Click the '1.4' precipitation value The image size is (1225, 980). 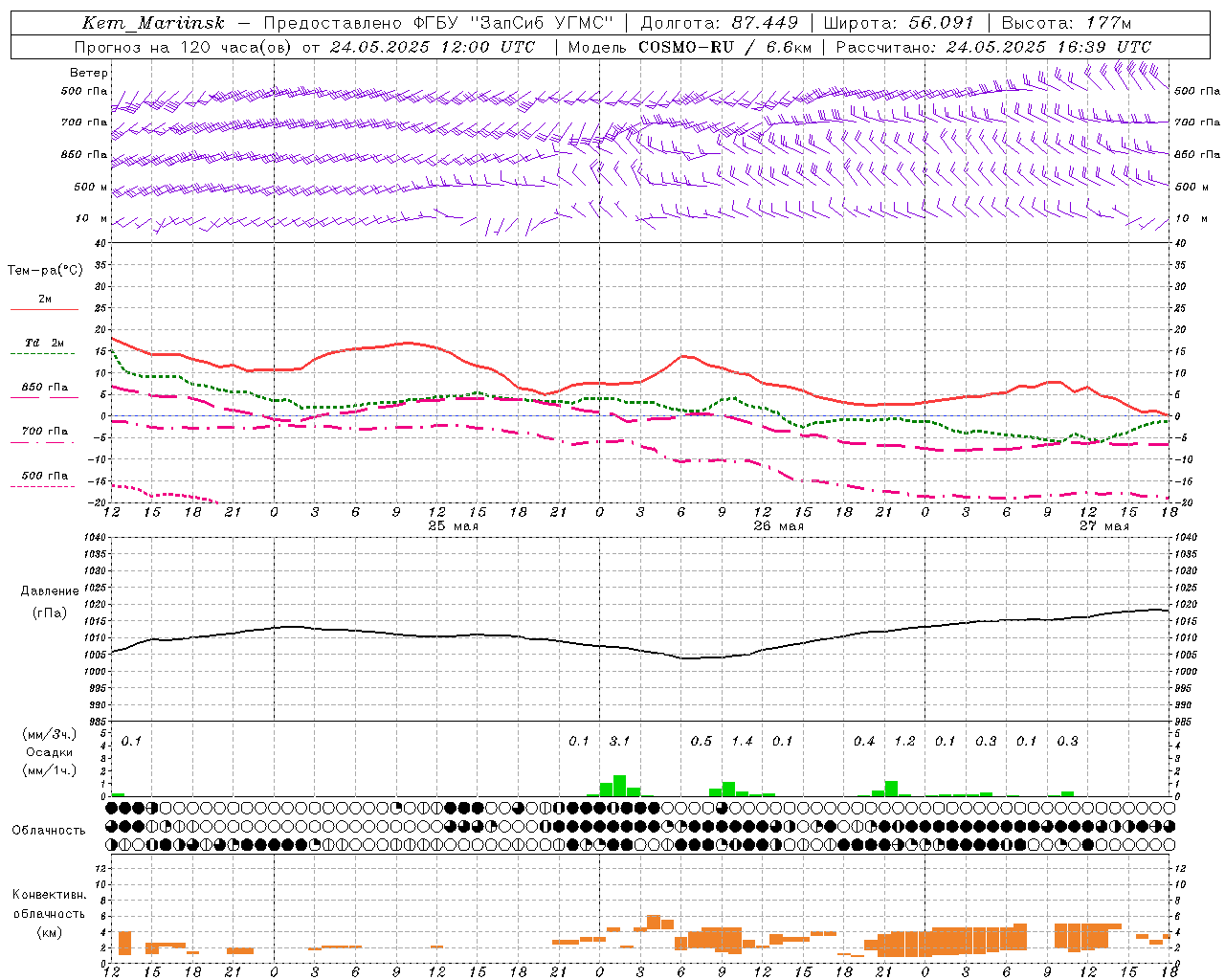742,741
